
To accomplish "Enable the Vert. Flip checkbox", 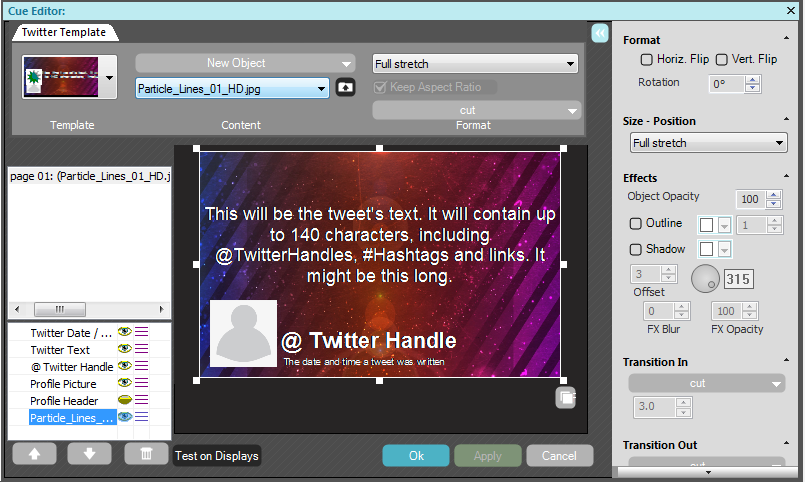I will (x=721, y=60).
